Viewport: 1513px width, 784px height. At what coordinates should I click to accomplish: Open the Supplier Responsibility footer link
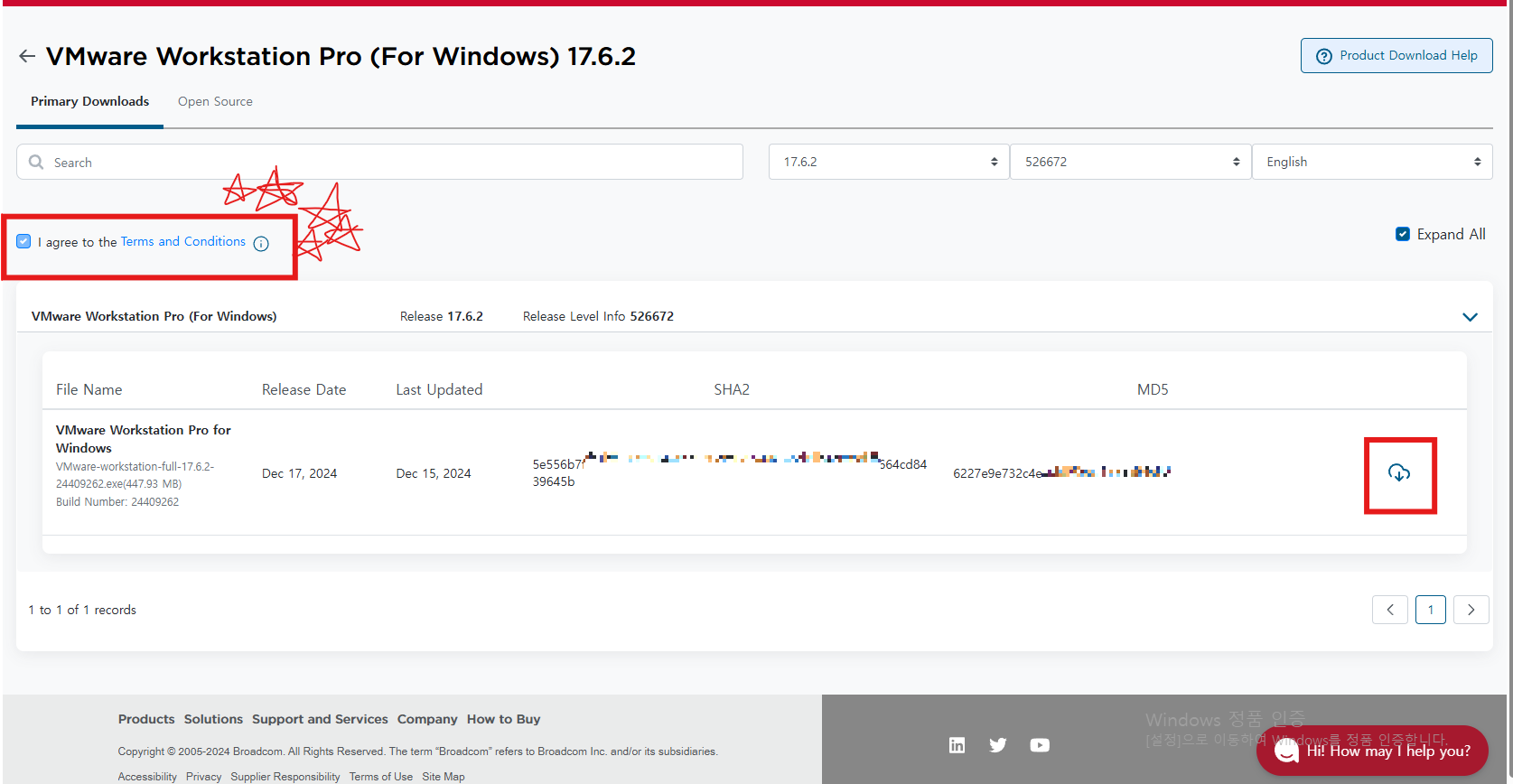(285, 777)
